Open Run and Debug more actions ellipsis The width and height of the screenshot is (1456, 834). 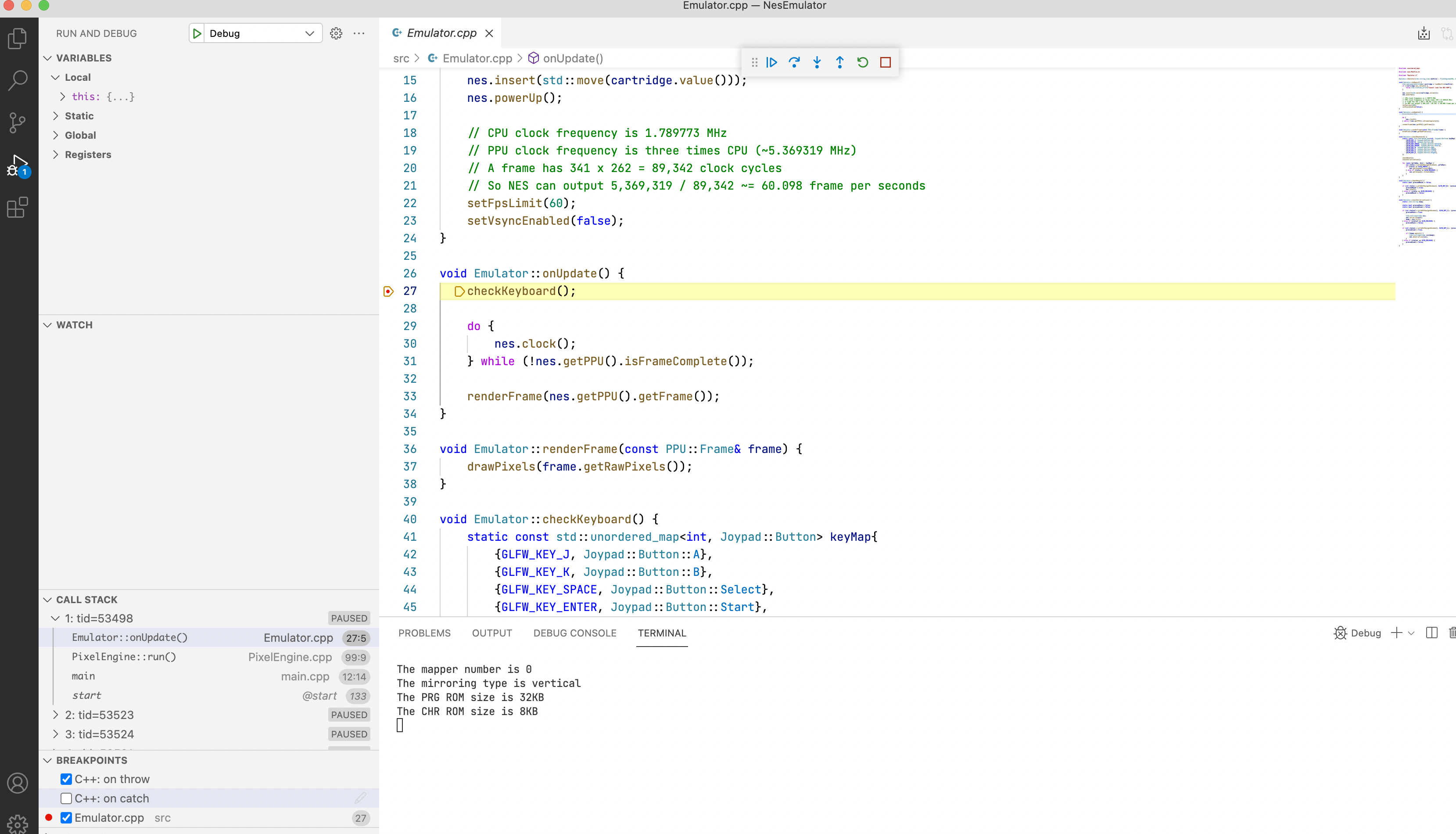[x=359, y=33]
